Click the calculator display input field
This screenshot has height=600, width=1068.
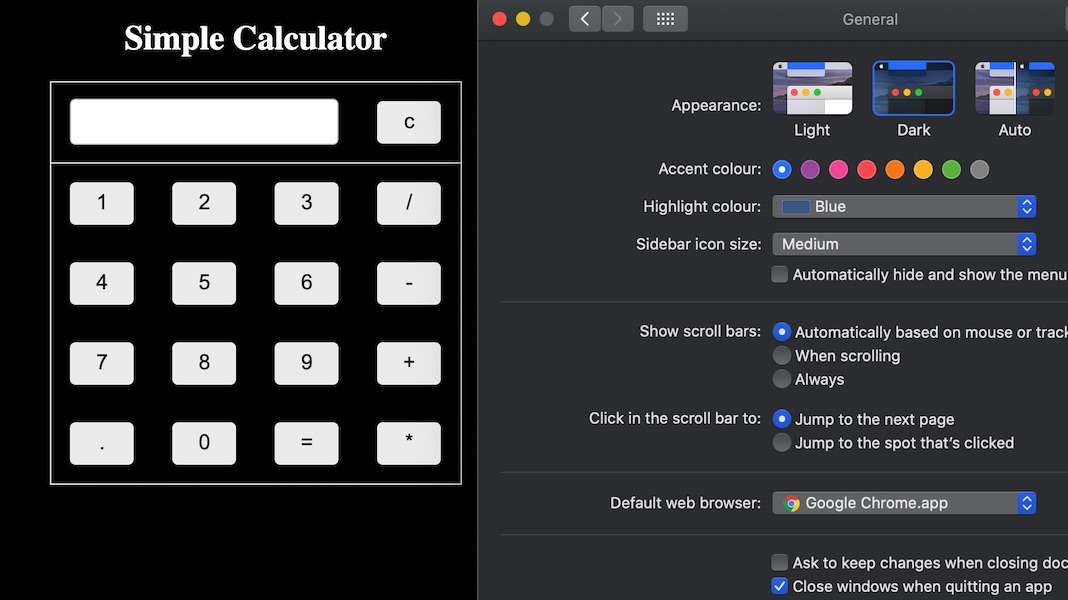[x=204, y=122]
